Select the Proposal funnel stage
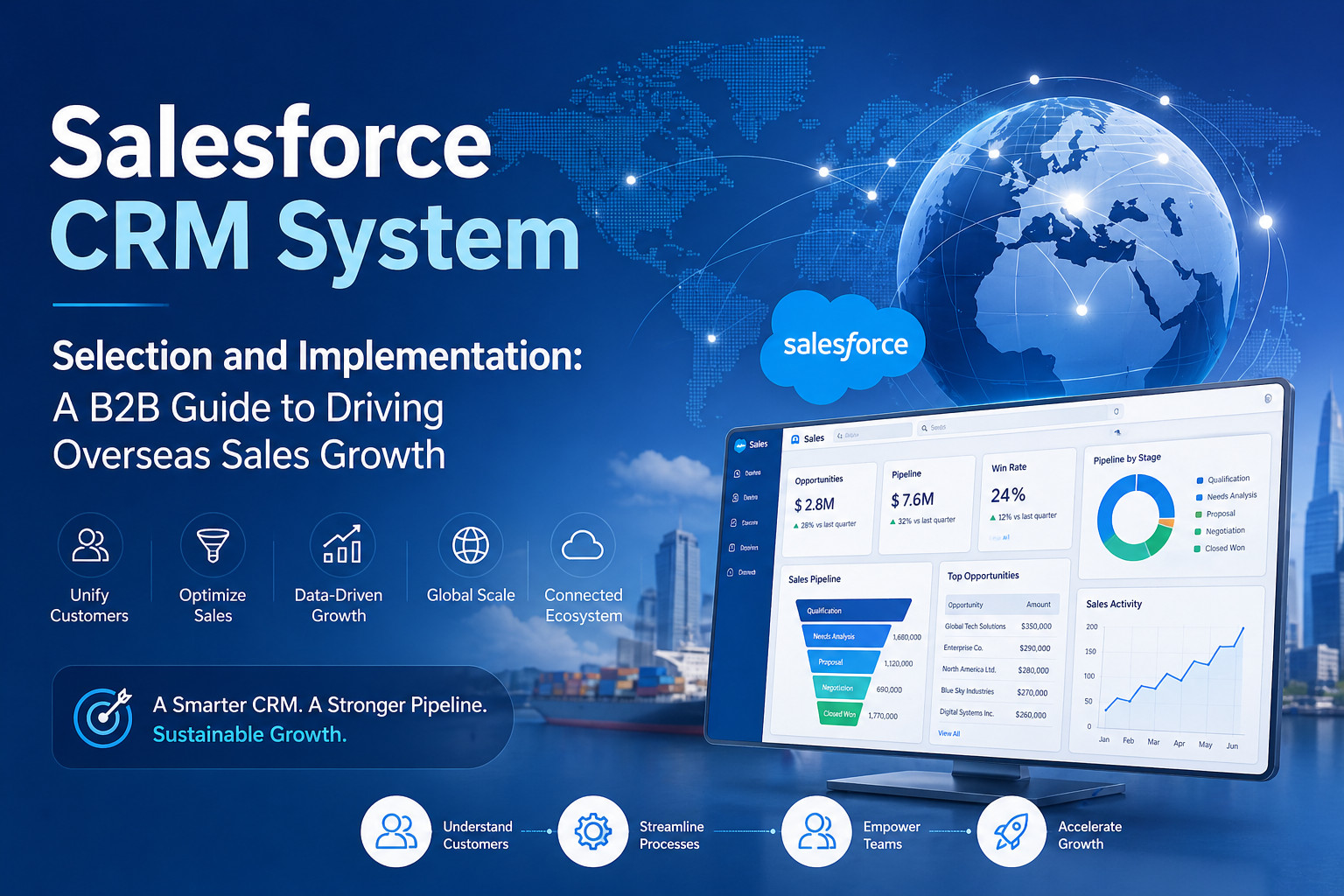The image size is (1344, 896). pyautogui.click(x=843, y=662)
